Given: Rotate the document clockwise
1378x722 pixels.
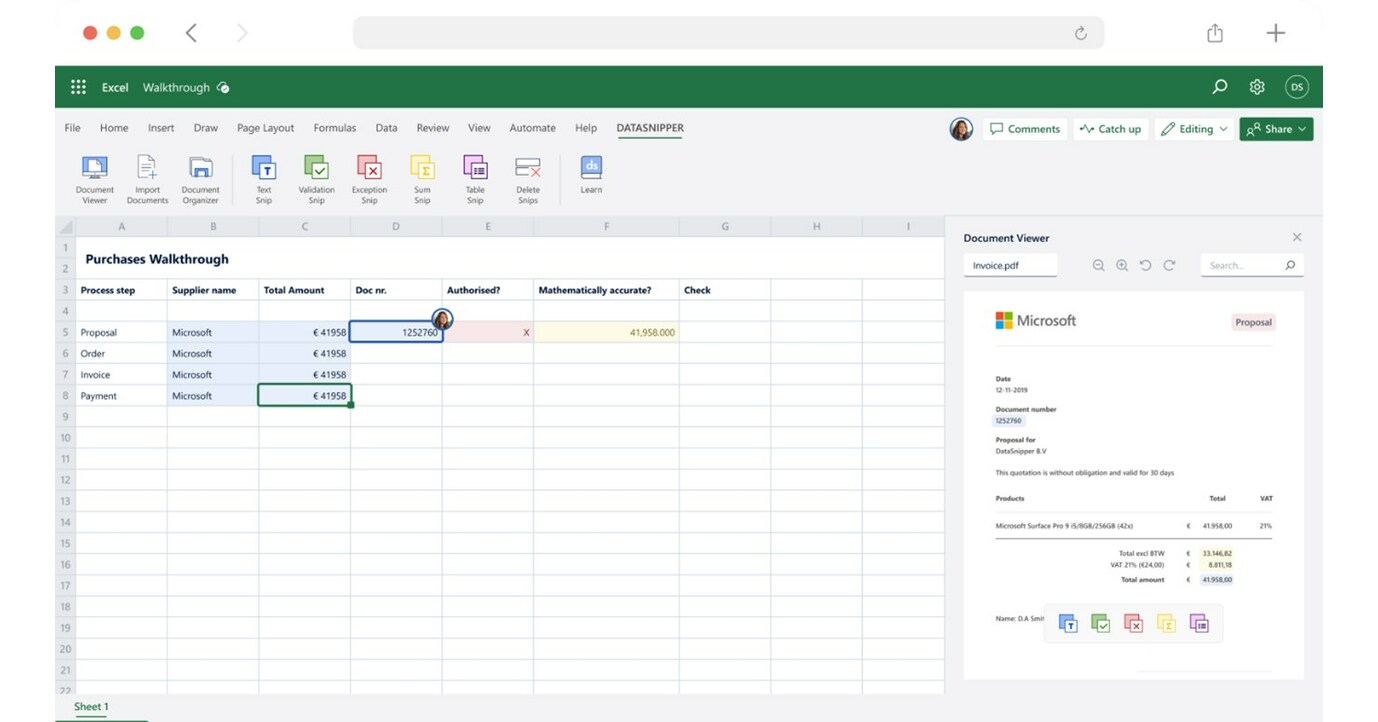Looking at the screenshot, I should (1169, 266).
